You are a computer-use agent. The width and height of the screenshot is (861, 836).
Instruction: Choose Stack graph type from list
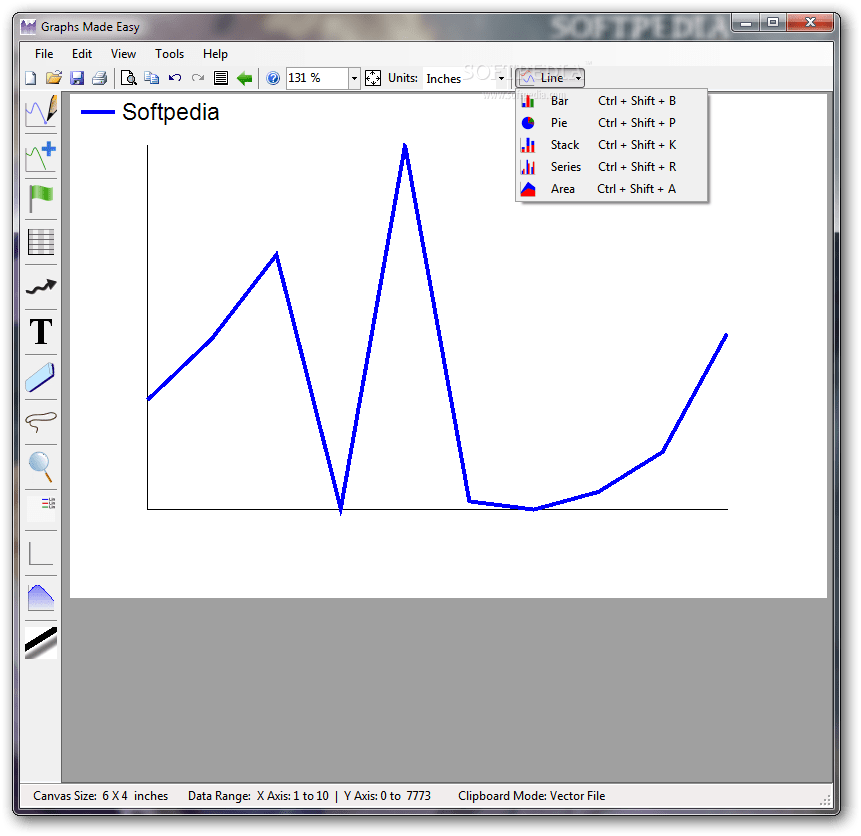tap(611, 145)
